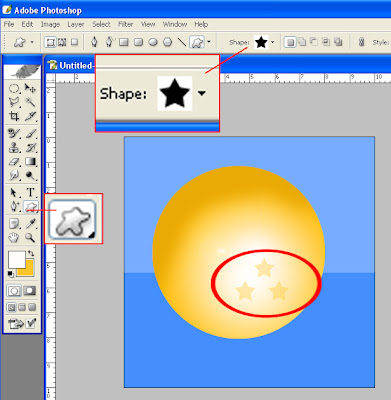391x400 pixels.
Task: Choose Custom Shape in options bar
Action: click(197, 42)
